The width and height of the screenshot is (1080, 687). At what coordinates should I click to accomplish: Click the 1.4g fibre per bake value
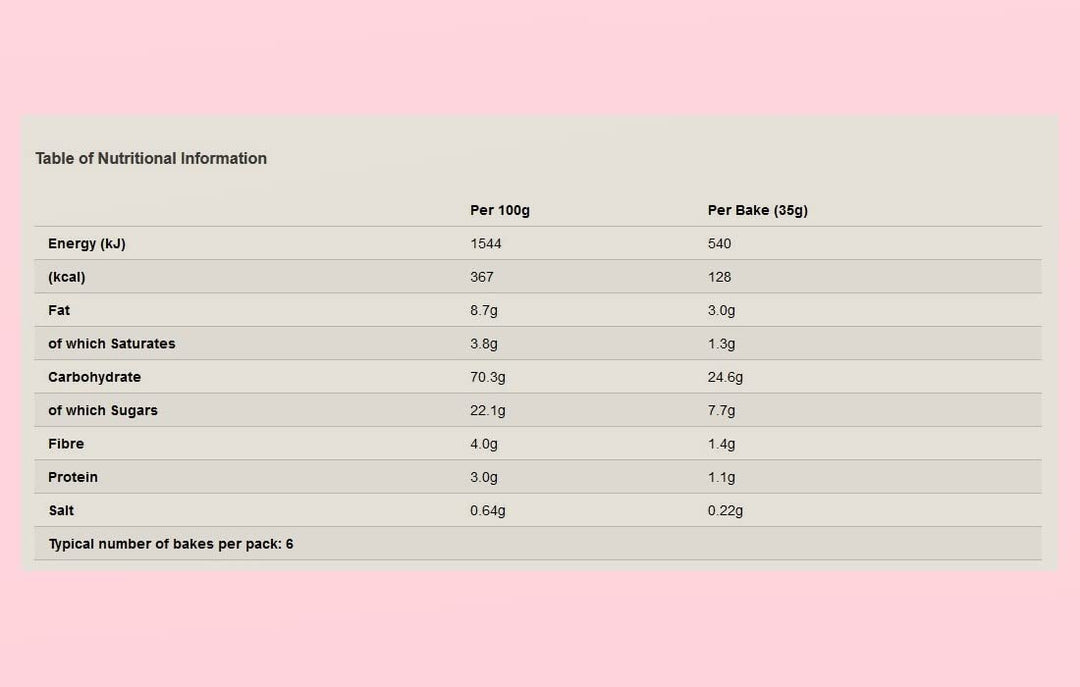coord(721,444)
